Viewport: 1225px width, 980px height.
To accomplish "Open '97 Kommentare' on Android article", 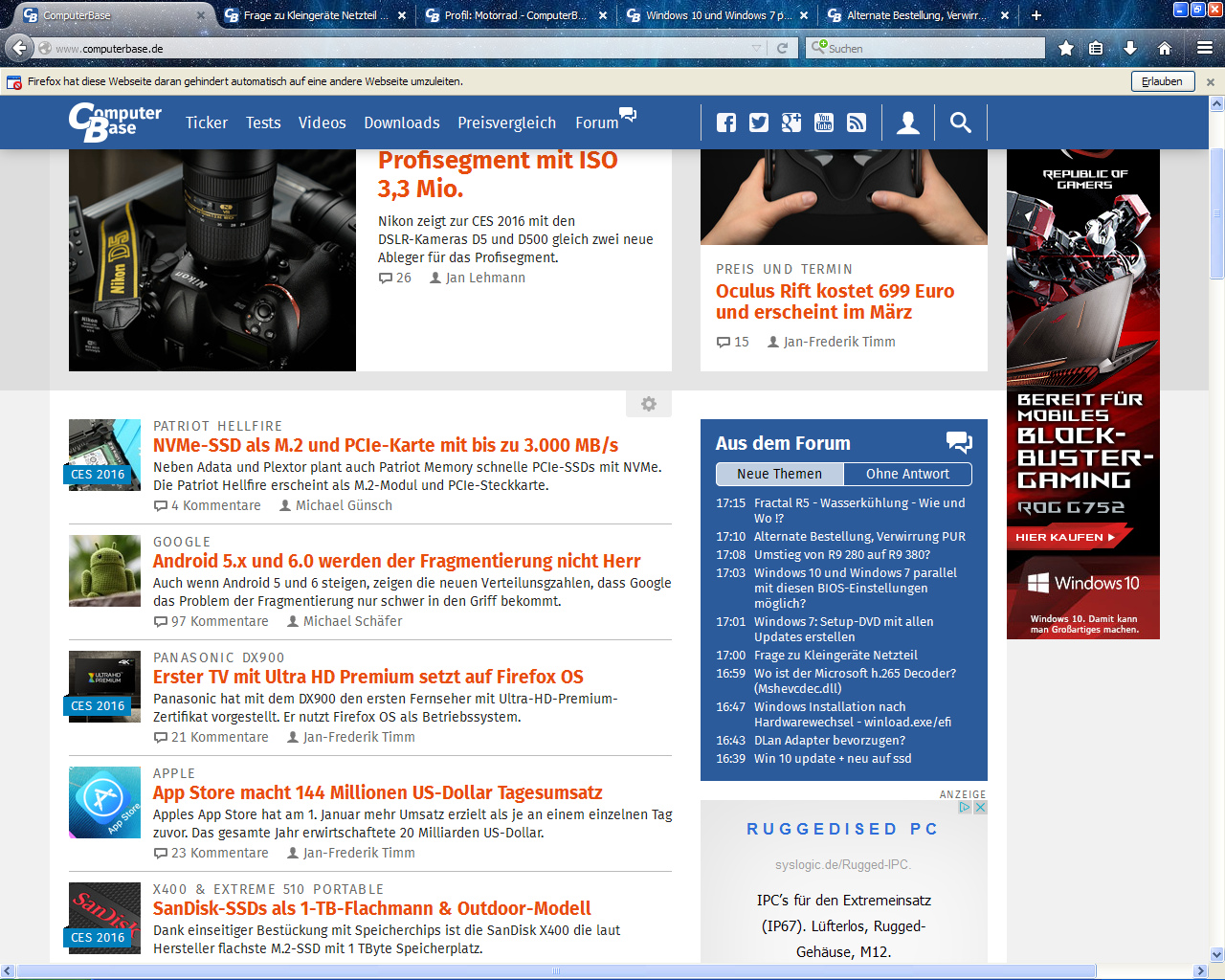I will tap(212, 621).
